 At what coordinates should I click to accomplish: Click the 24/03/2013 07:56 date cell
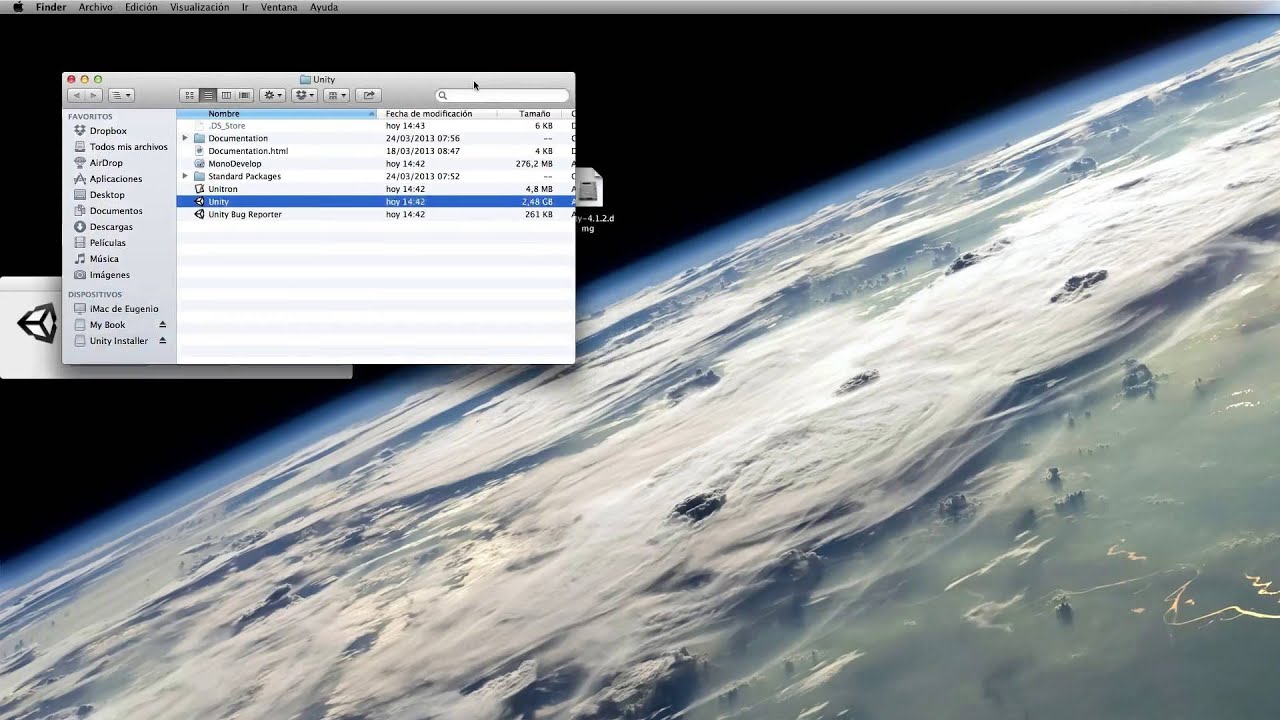pos(423,138)
